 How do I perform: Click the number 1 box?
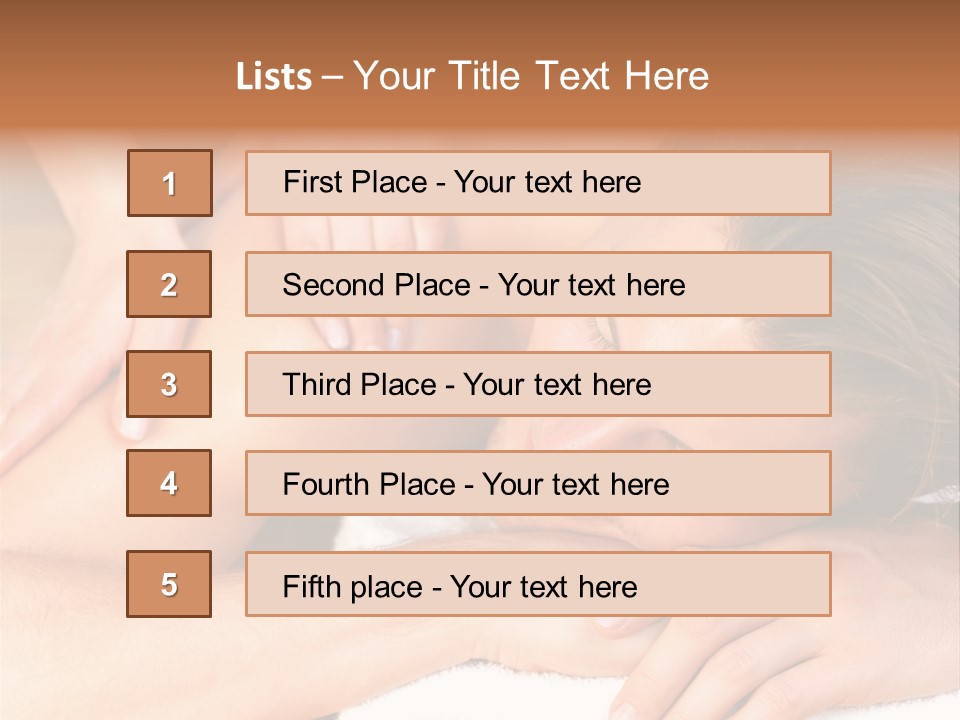tap(170, 183)
